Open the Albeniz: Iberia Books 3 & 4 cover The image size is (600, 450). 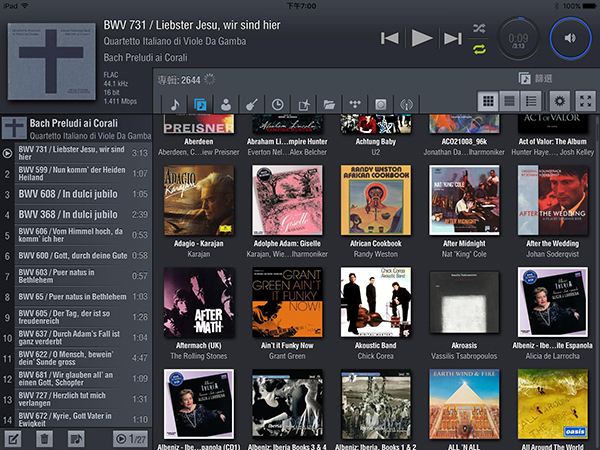(x=287, y=404)
